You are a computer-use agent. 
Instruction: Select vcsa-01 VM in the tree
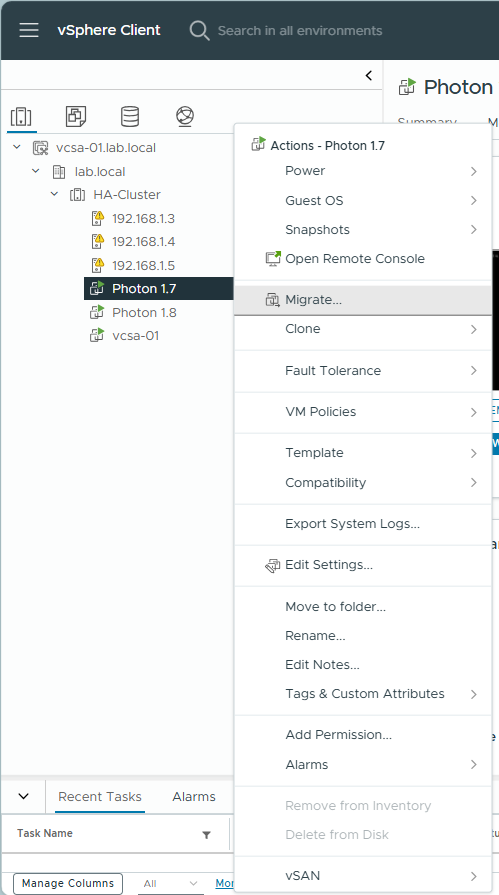coord(135,336)
